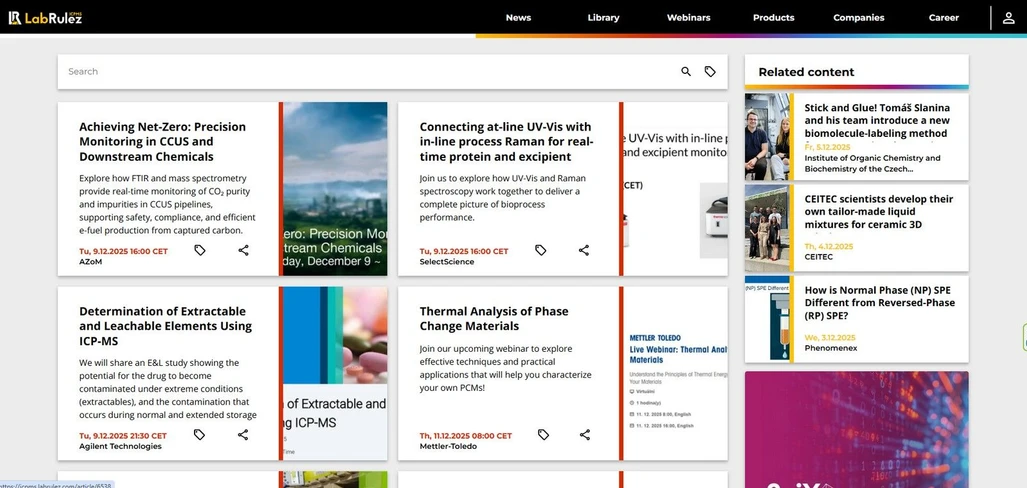This screenshot has width=1027, height=488.
Task: Click the Related content heading
Action: (806, 72)
